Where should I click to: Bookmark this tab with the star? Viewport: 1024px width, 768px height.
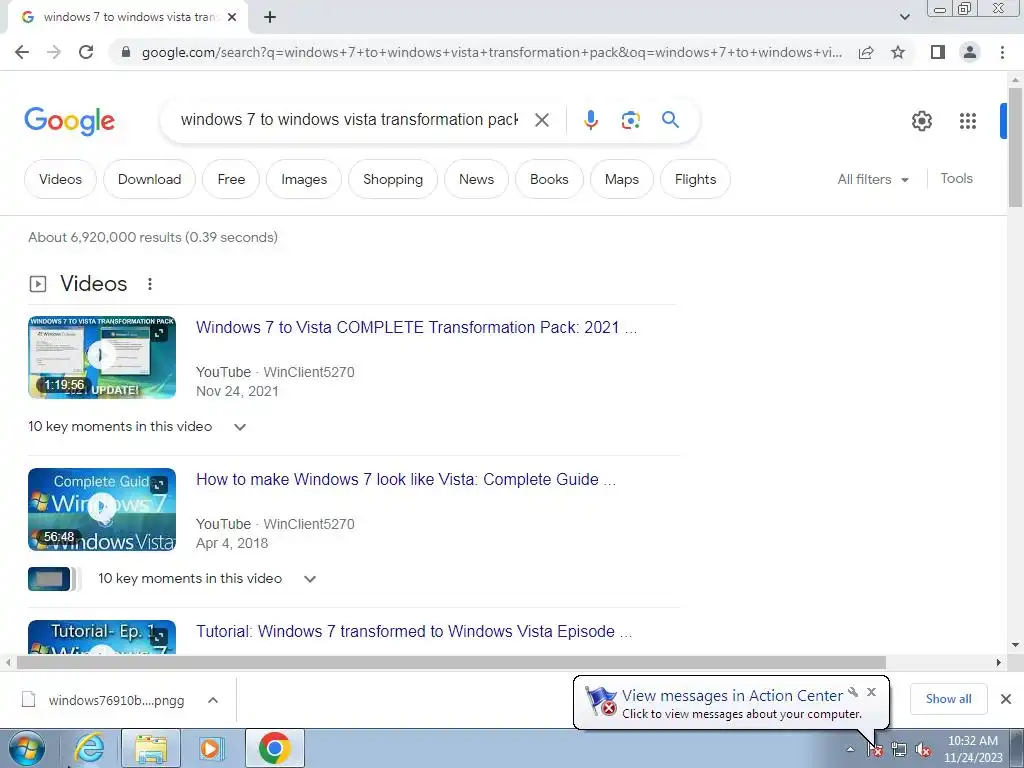click(x=898, y=52)
